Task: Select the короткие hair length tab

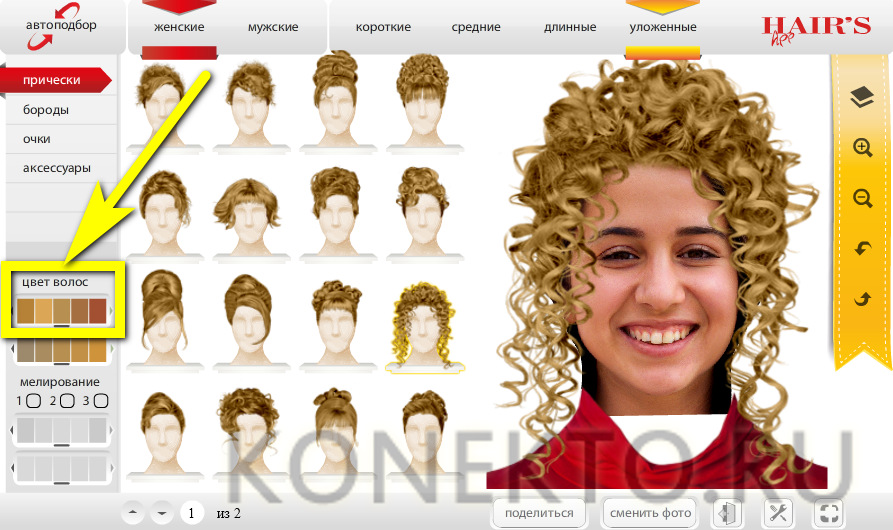Action: pyautogui.click(x=381, y=28)
